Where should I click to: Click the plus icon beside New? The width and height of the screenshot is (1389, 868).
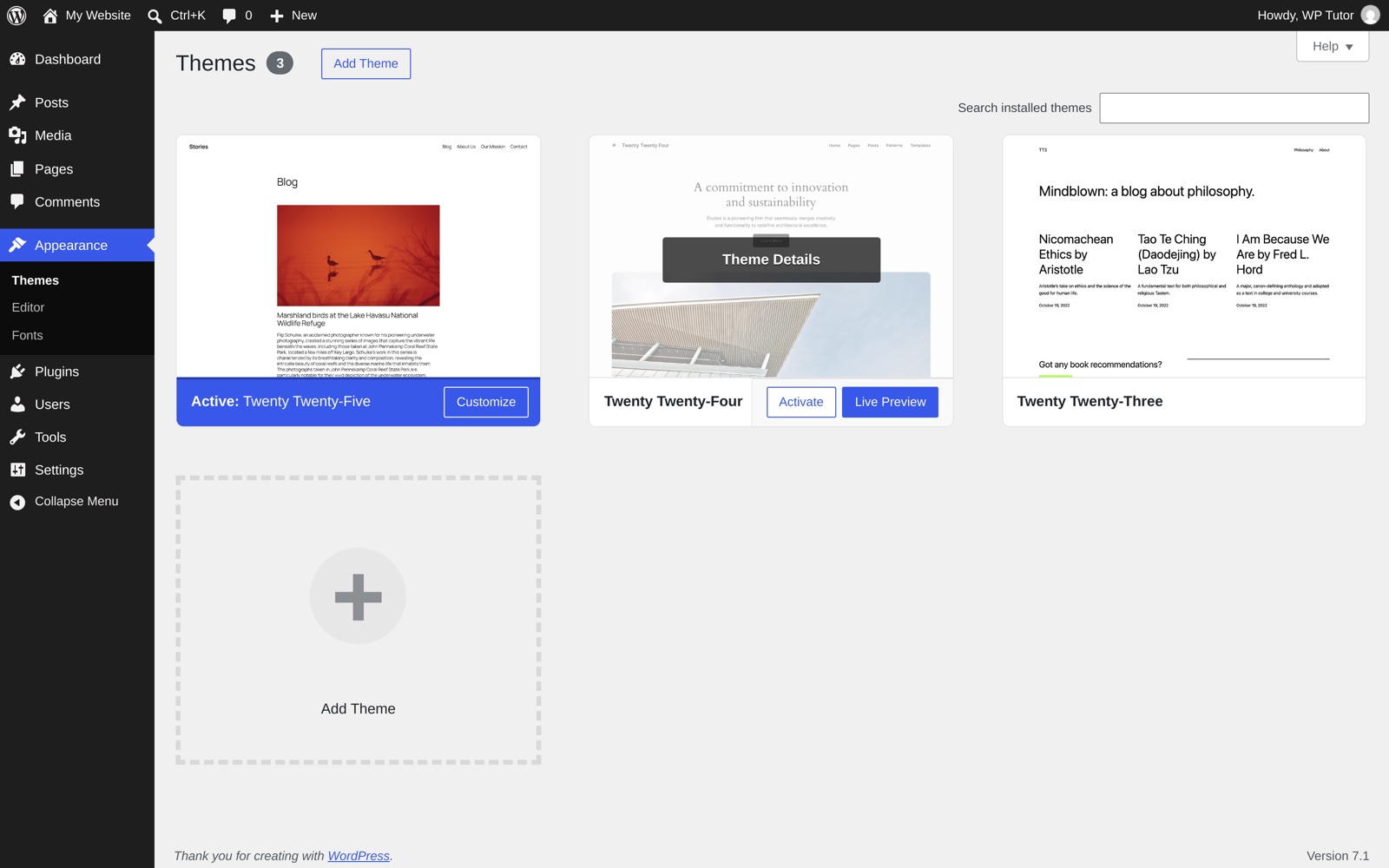(277, 16)
